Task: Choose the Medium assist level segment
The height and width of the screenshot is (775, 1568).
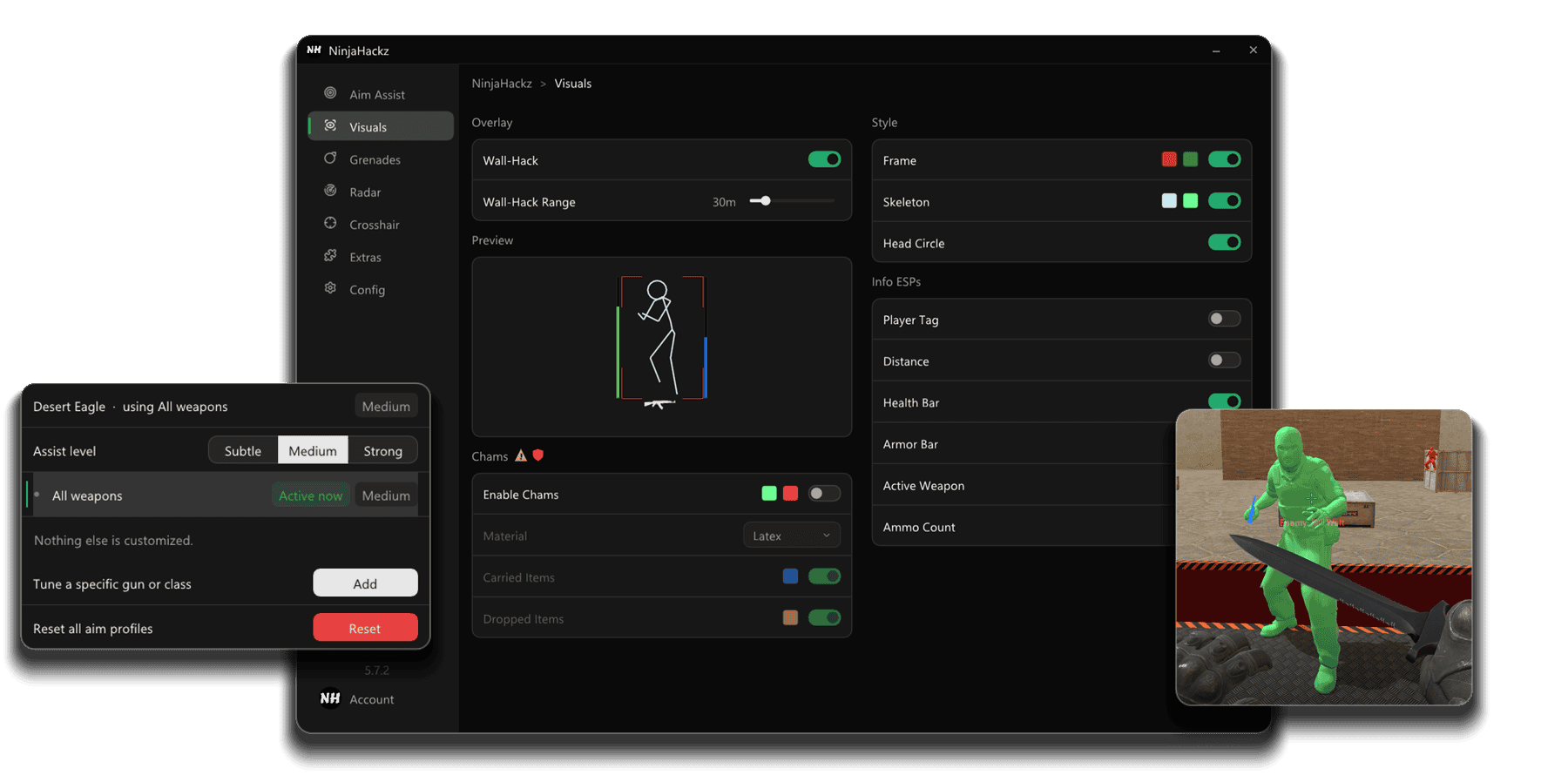Action: (x=313, y=450)
